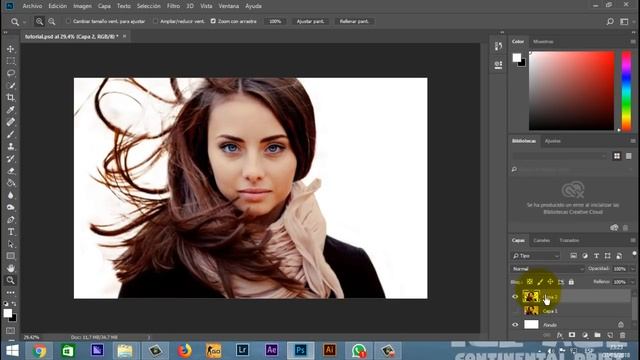Click the search icon in options bar
Screen dimensions: 640x360
(x=610, y=22)
